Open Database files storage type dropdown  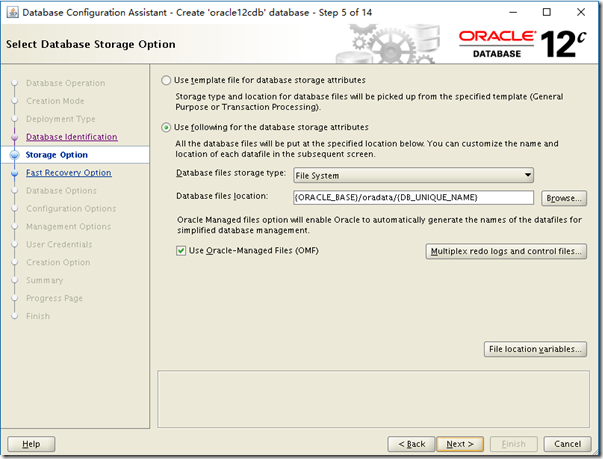[x=413, y=175]
